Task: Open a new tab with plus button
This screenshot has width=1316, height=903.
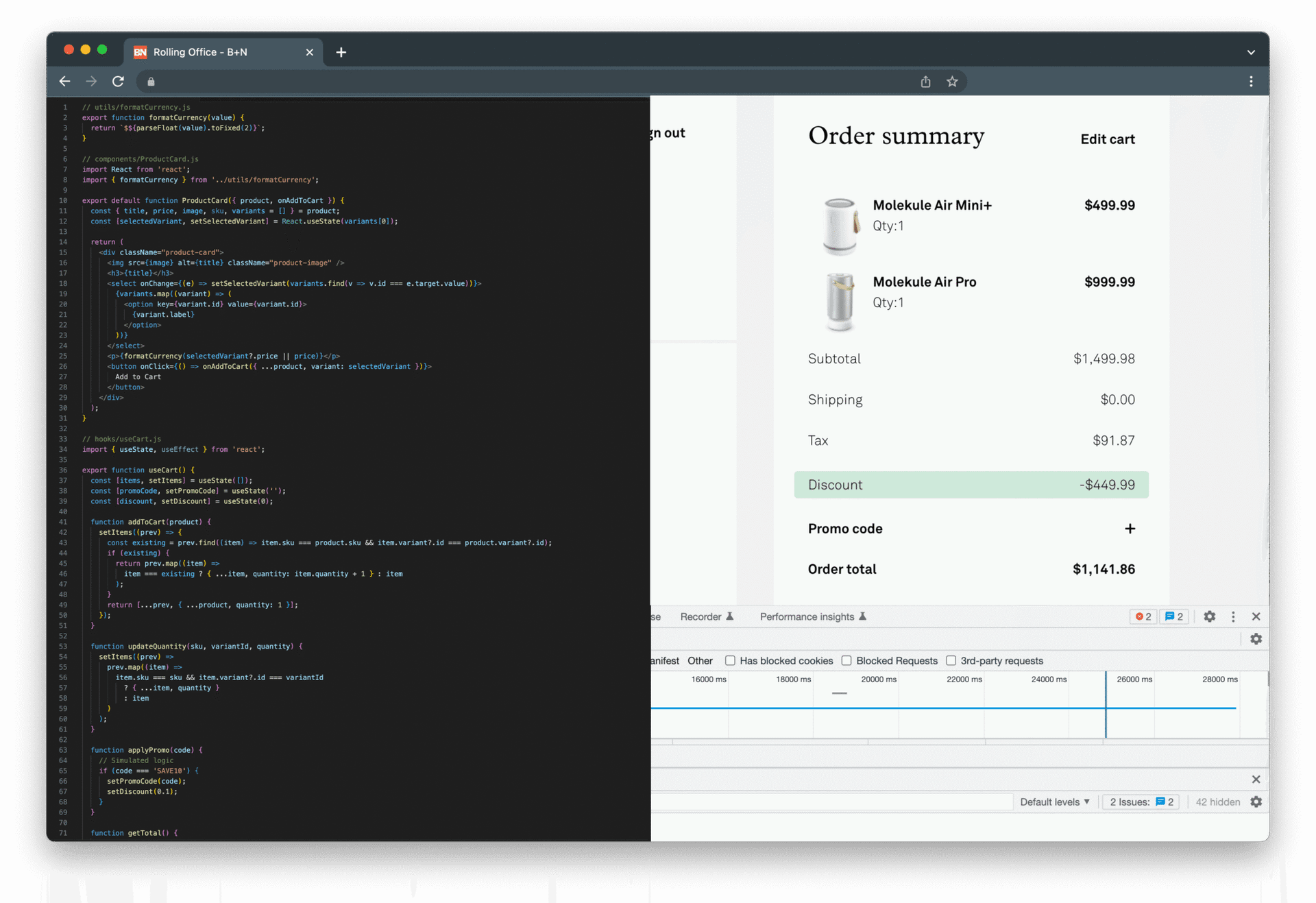Action: click(341, 52)
